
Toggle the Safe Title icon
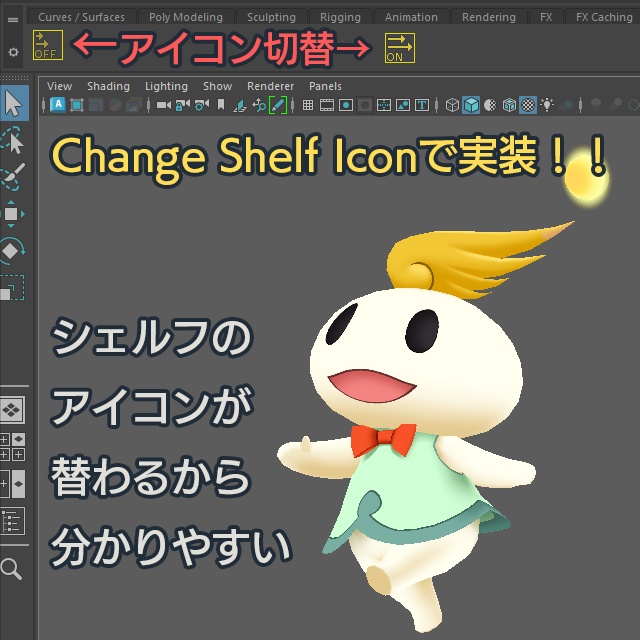[422, 105]
